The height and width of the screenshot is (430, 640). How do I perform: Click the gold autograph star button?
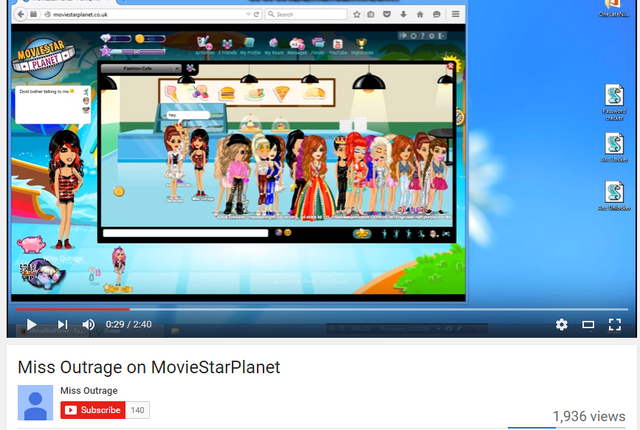362,234
